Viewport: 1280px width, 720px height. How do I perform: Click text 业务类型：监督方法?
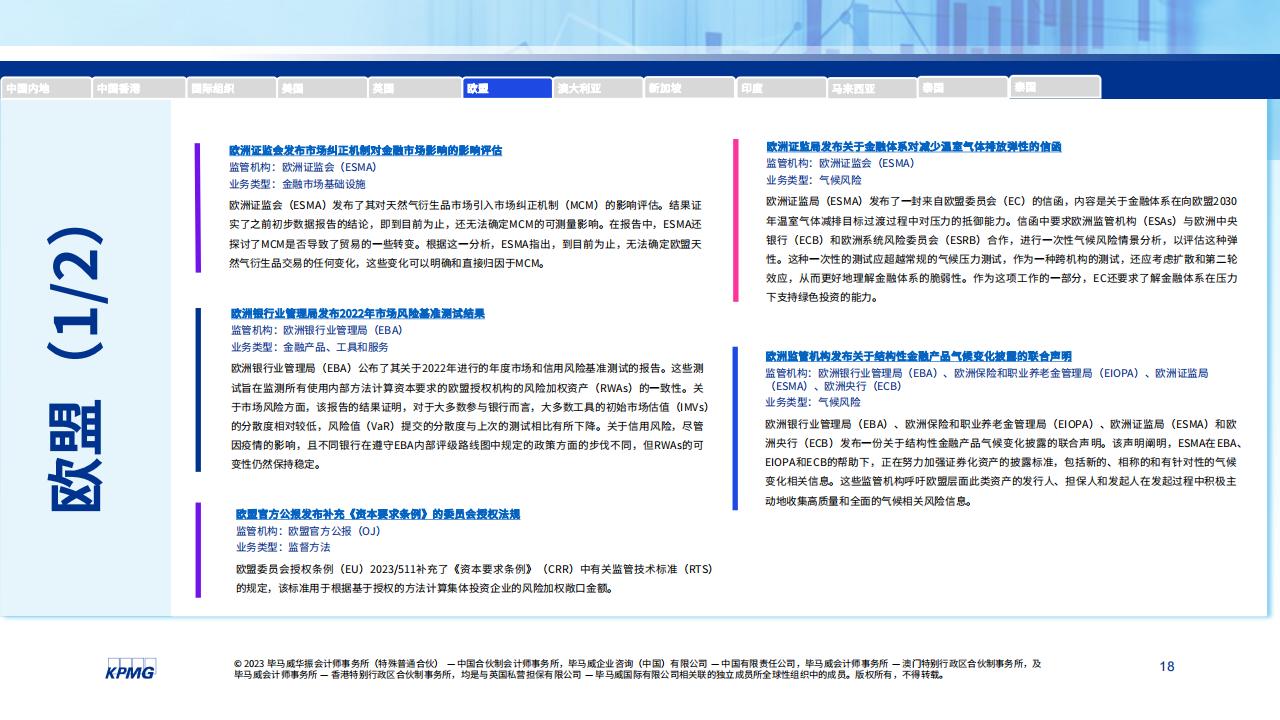(x=283, y=547)
